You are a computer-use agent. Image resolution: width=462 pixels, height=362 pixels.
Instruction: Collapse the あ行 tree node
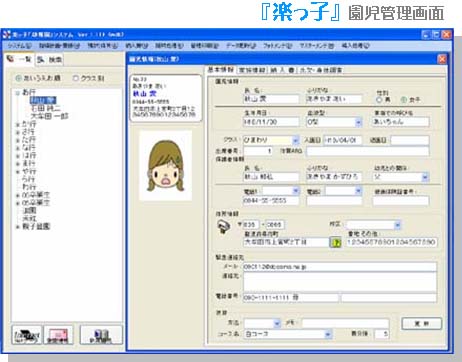[18, 92]
